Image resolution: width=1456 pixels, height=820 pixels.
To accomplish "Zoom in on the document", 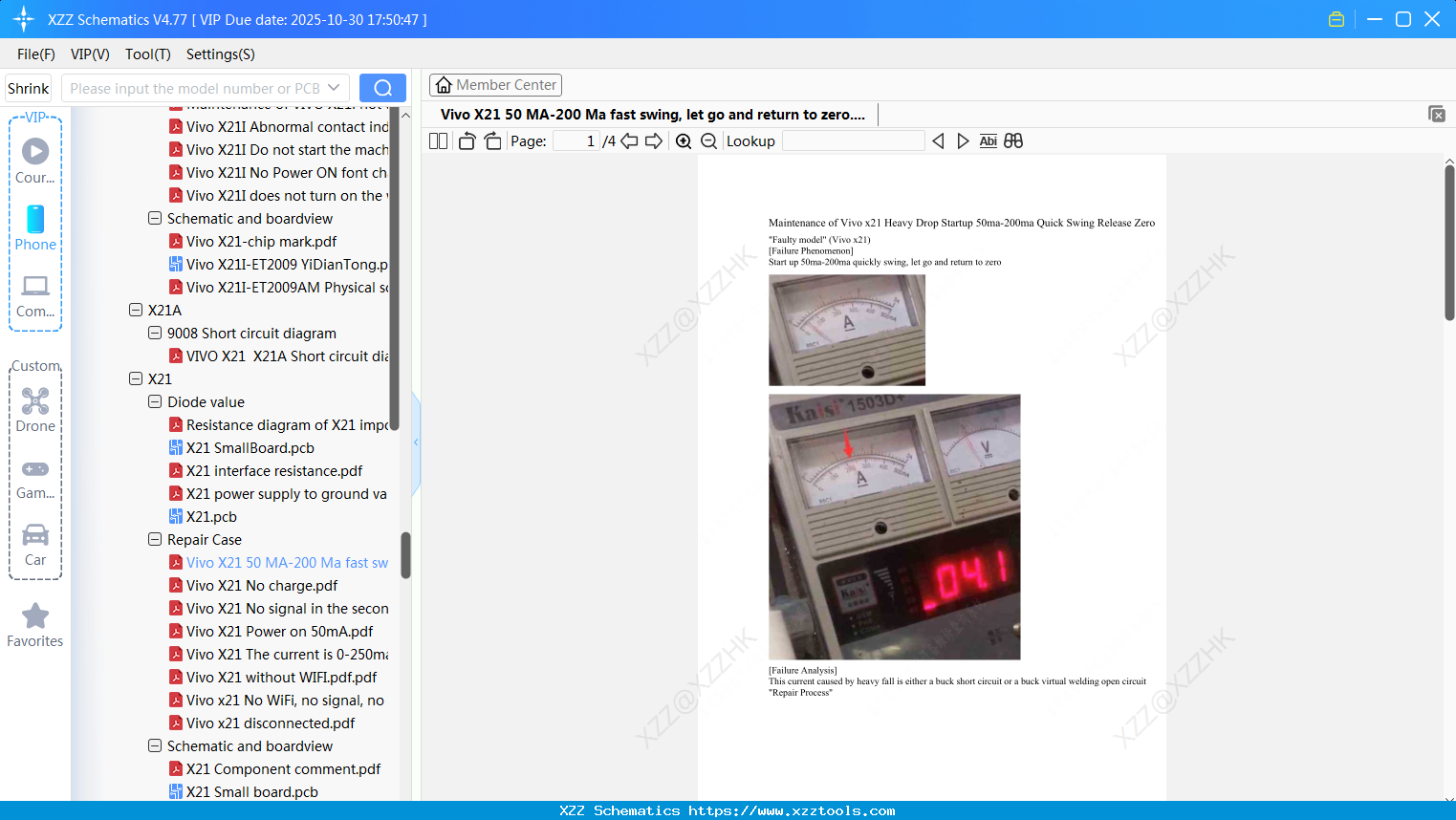I will coord(684,141).
